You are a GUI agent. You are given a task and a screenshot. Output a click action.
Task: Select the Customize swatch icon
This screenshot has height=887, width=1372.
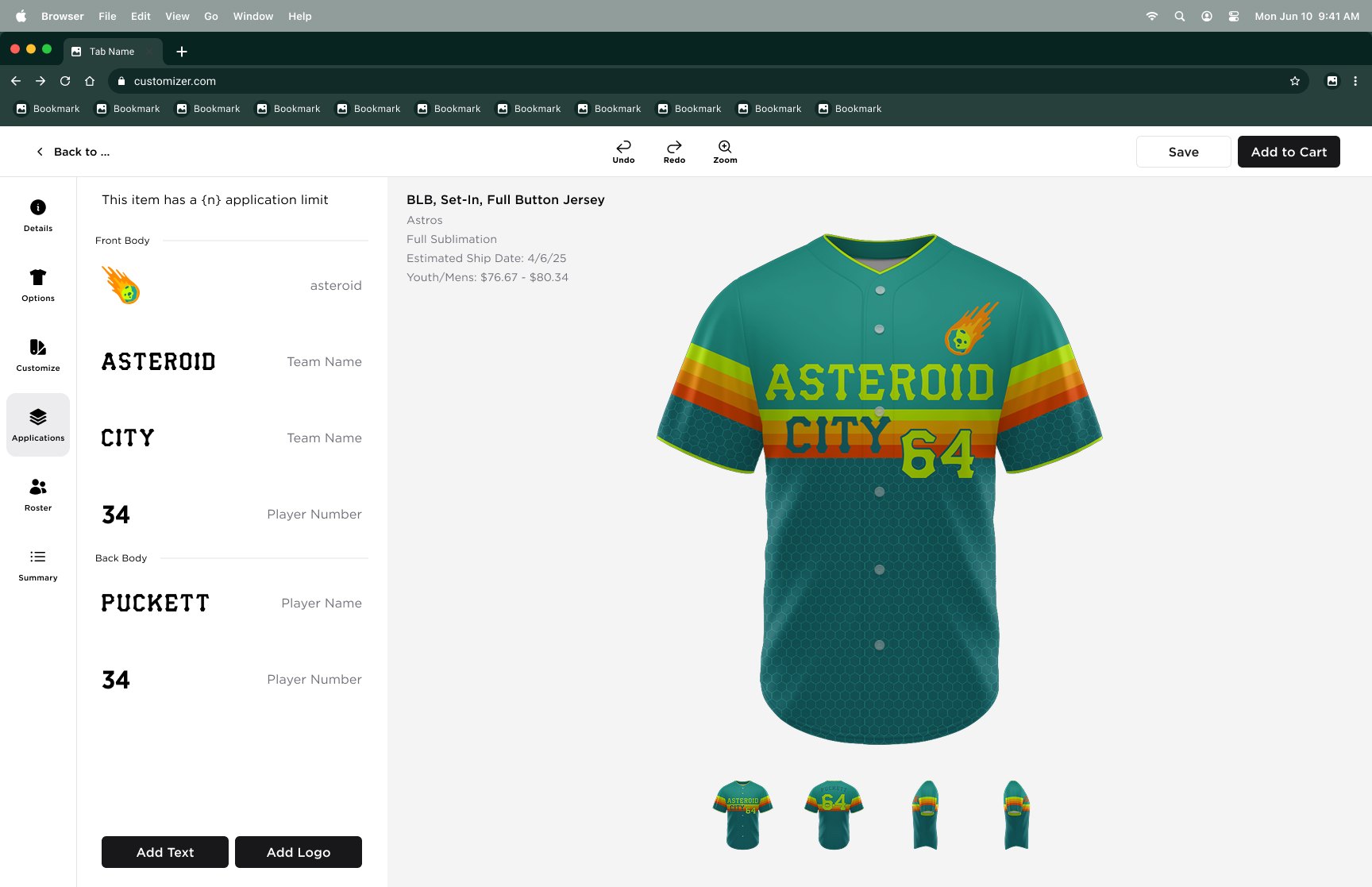click(38, 347)
